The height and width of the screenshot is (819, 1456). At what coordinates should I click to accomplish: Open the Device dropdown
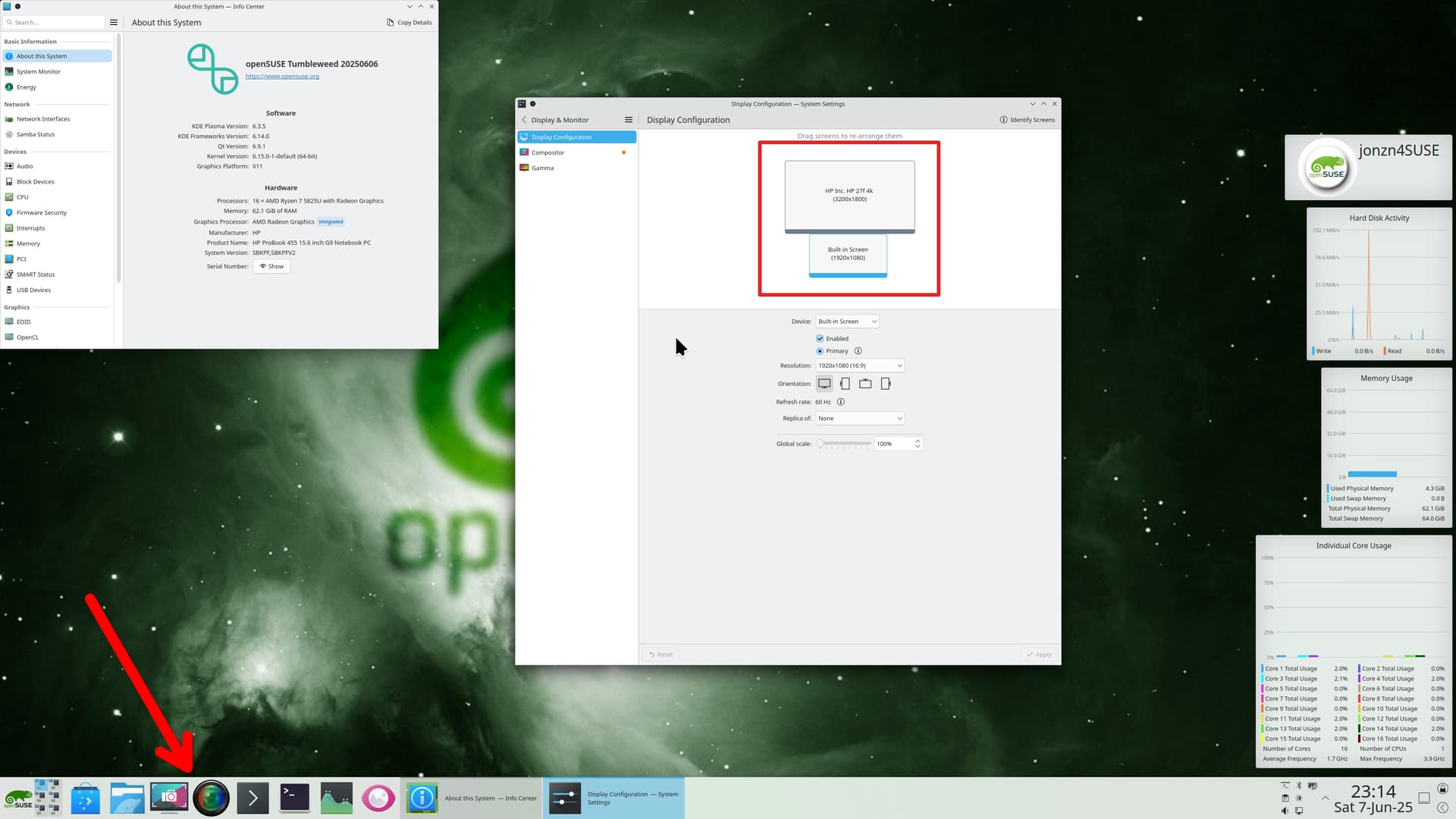coord(846,322)
